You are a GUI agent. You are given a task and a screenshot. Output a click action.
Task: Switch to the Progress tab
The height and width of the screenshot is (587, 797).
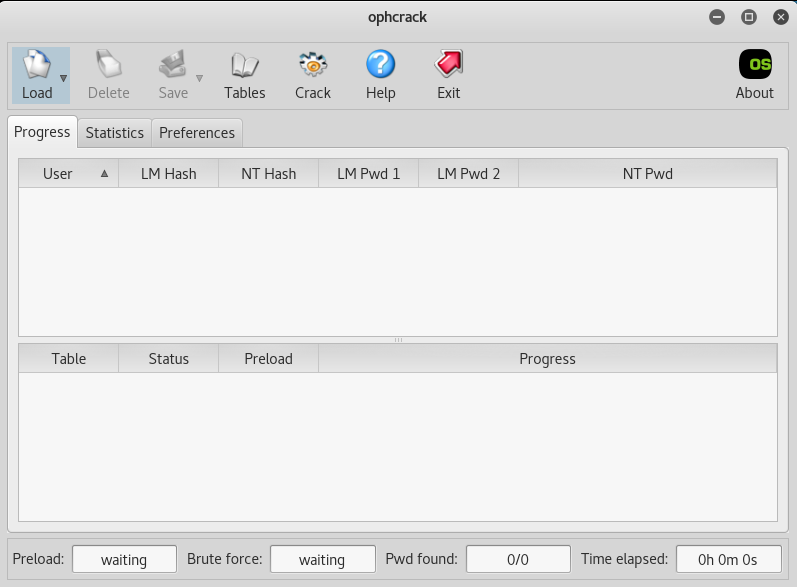(x=42, y=132)
